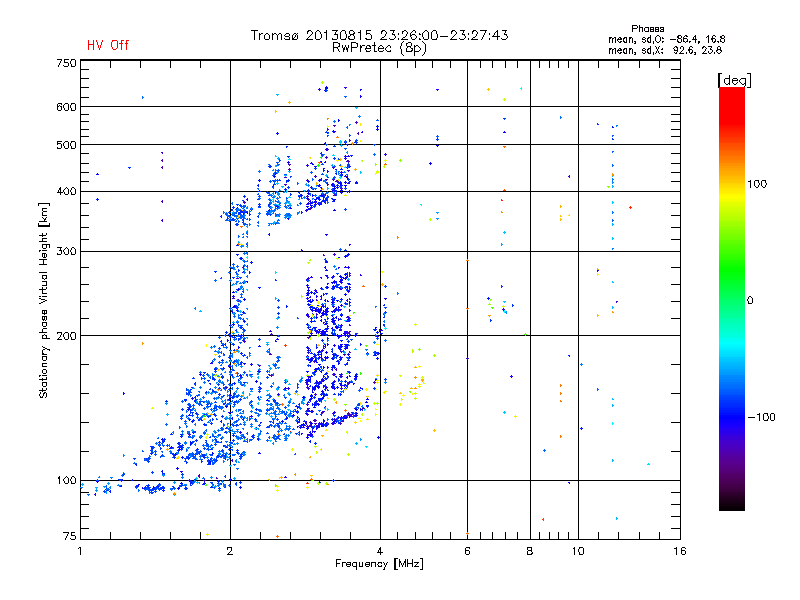The image size is (800, 600).
Task: Click the x-axis label '4'
Action: tap(380, 551)
